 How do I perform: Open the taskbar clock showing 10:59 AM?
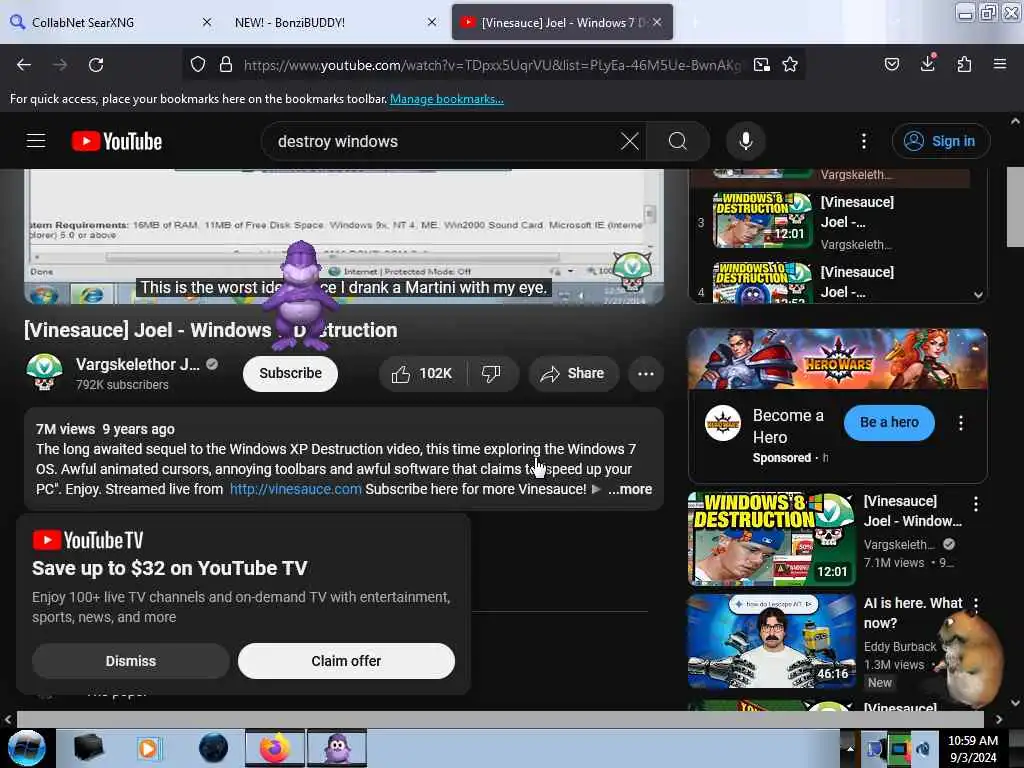click(972, 748)
